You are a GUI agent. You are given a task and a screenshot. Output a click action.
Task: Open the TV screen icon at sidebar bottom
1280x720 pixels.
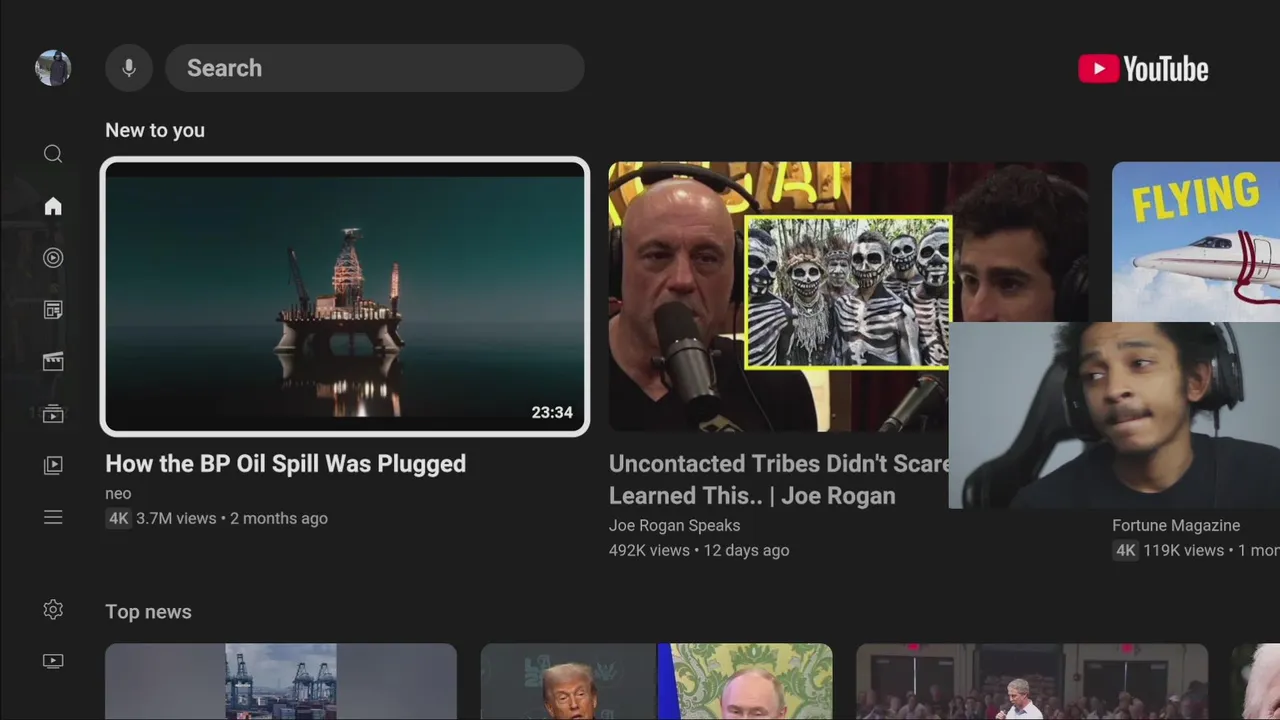pyautogui.click(x=53, y=661)
